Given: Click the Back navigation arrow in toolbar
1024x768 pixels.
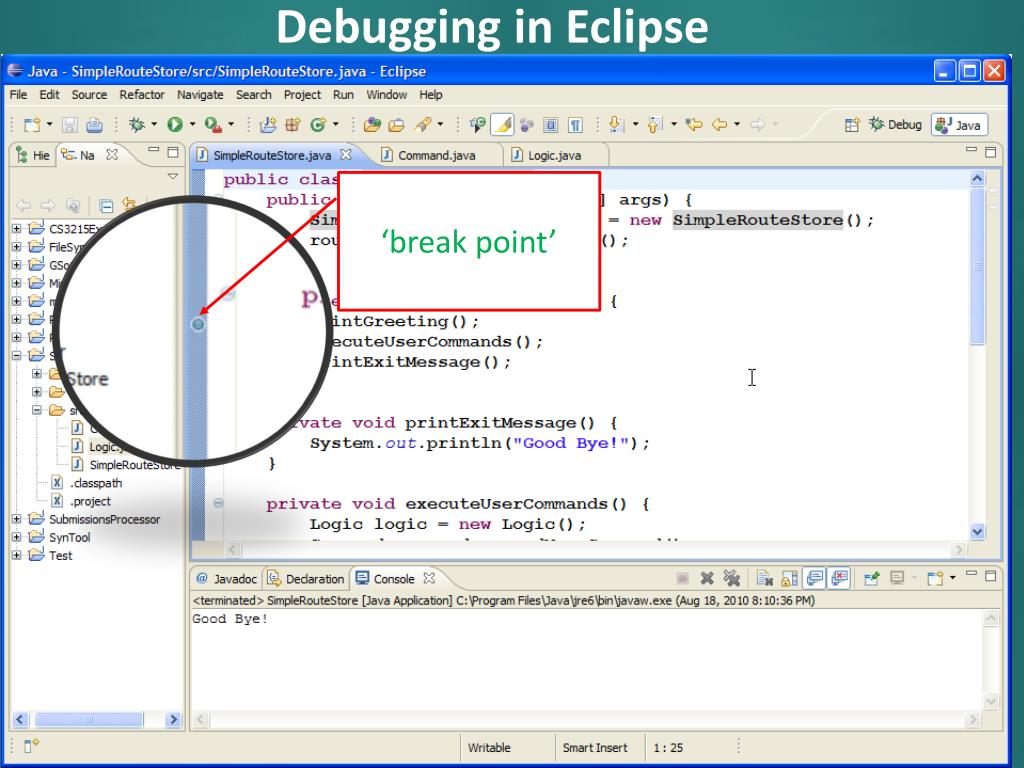Looking at the screenshot, I should [720, 124].
